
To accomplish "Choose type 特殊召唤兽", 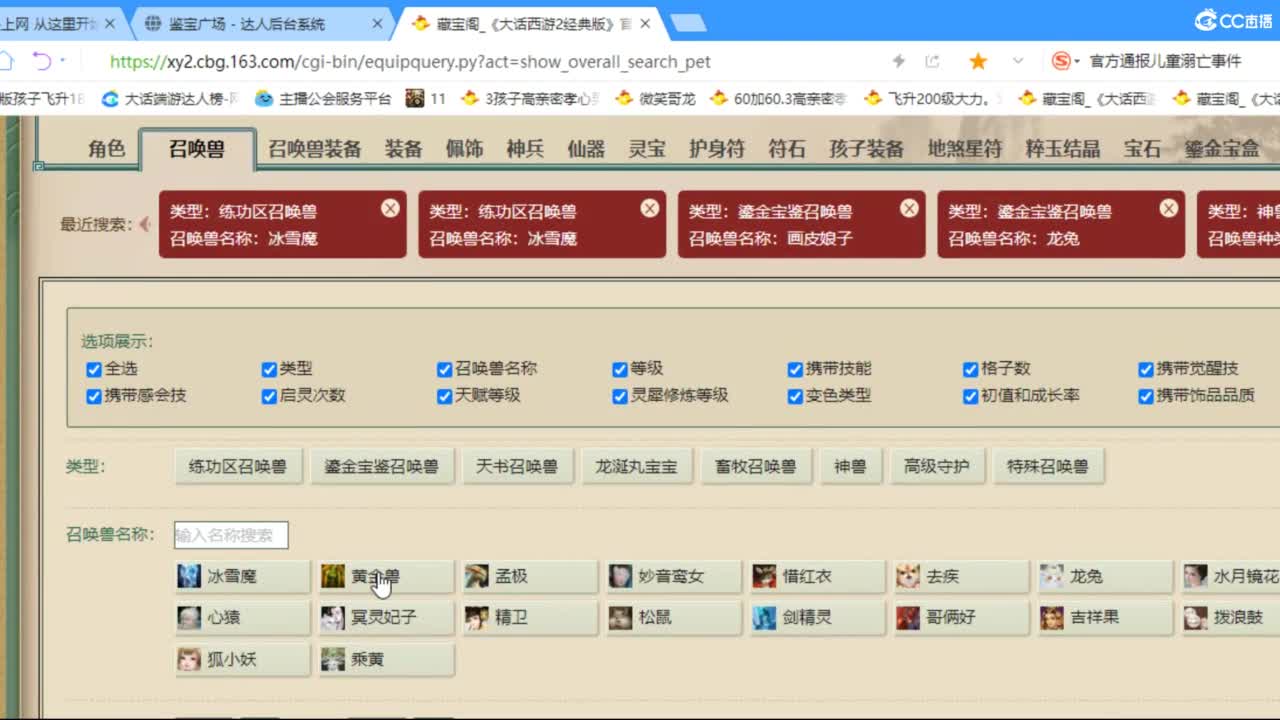I will click(x=1048, y=466).
